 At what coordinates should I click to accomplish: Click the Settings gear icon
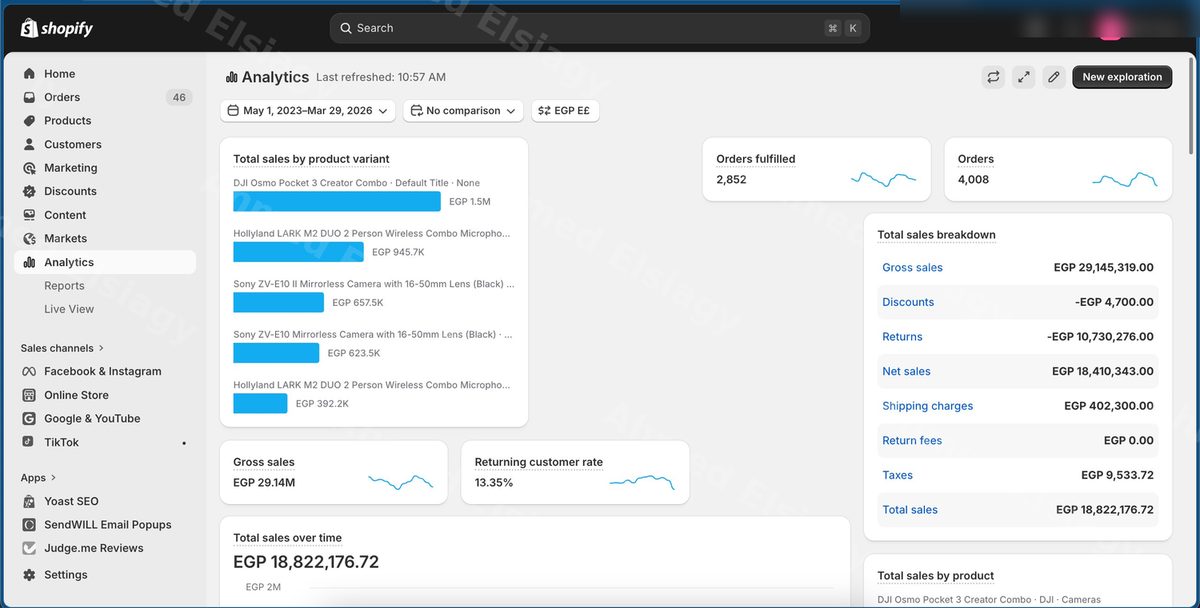tap(29, 575)
